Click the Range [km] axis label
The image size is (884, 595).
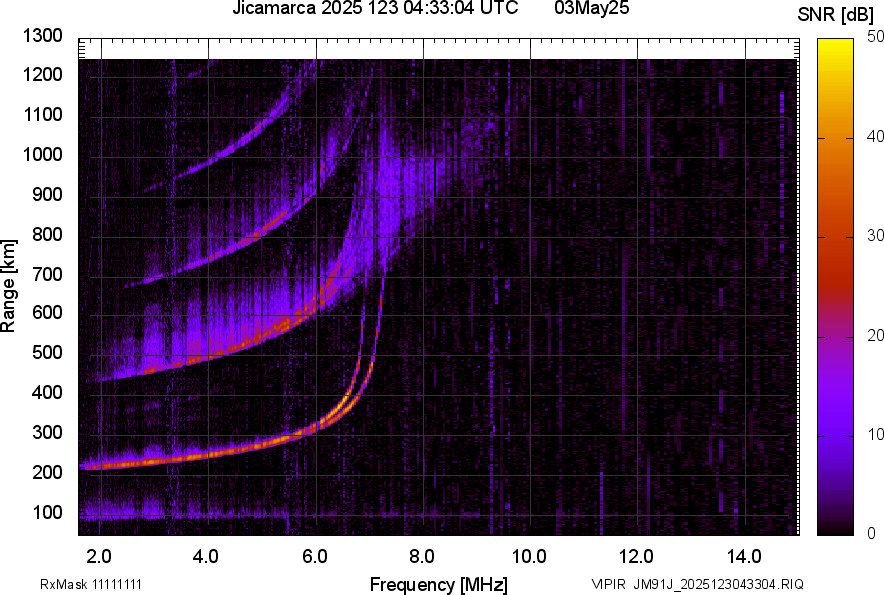[8, 286]
